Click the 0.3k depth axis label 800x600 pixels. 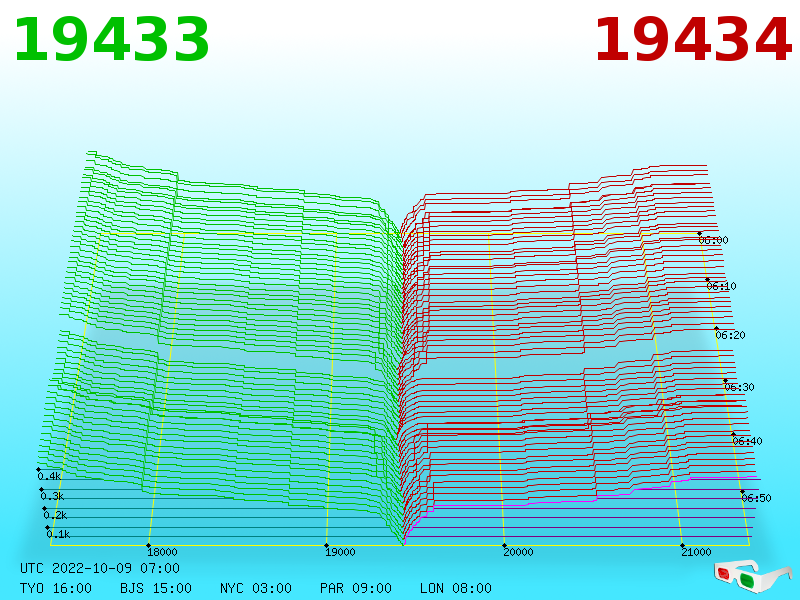tap(52, 496)
